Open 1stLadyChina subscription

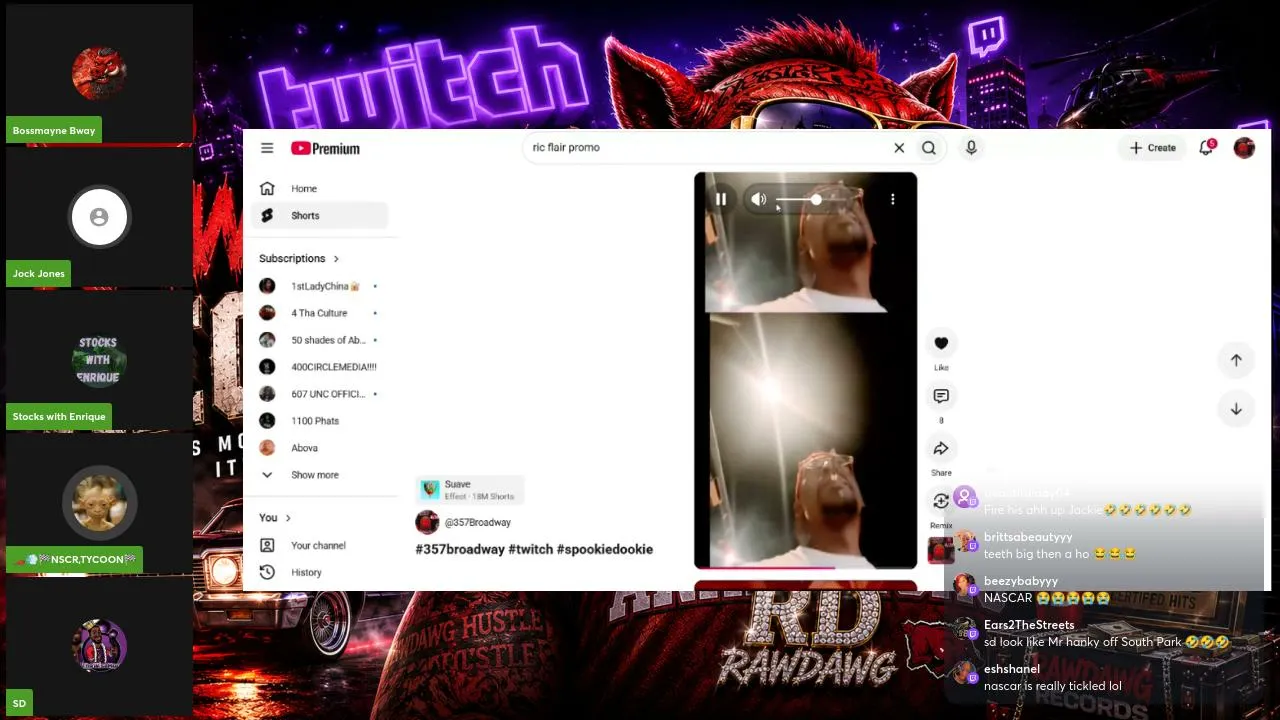tap(322, 286)
